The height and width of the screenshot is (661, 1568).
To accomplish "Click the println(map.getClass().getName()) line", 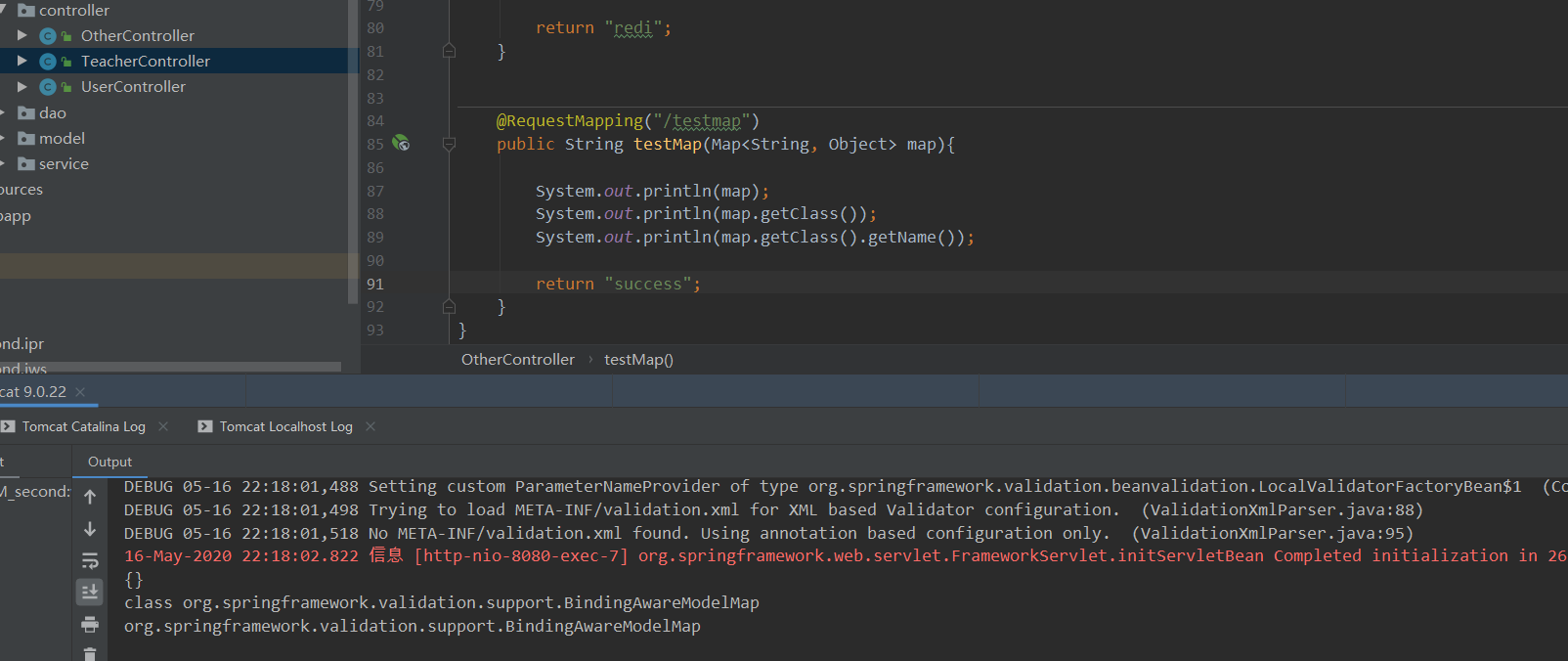I will 755,238.
